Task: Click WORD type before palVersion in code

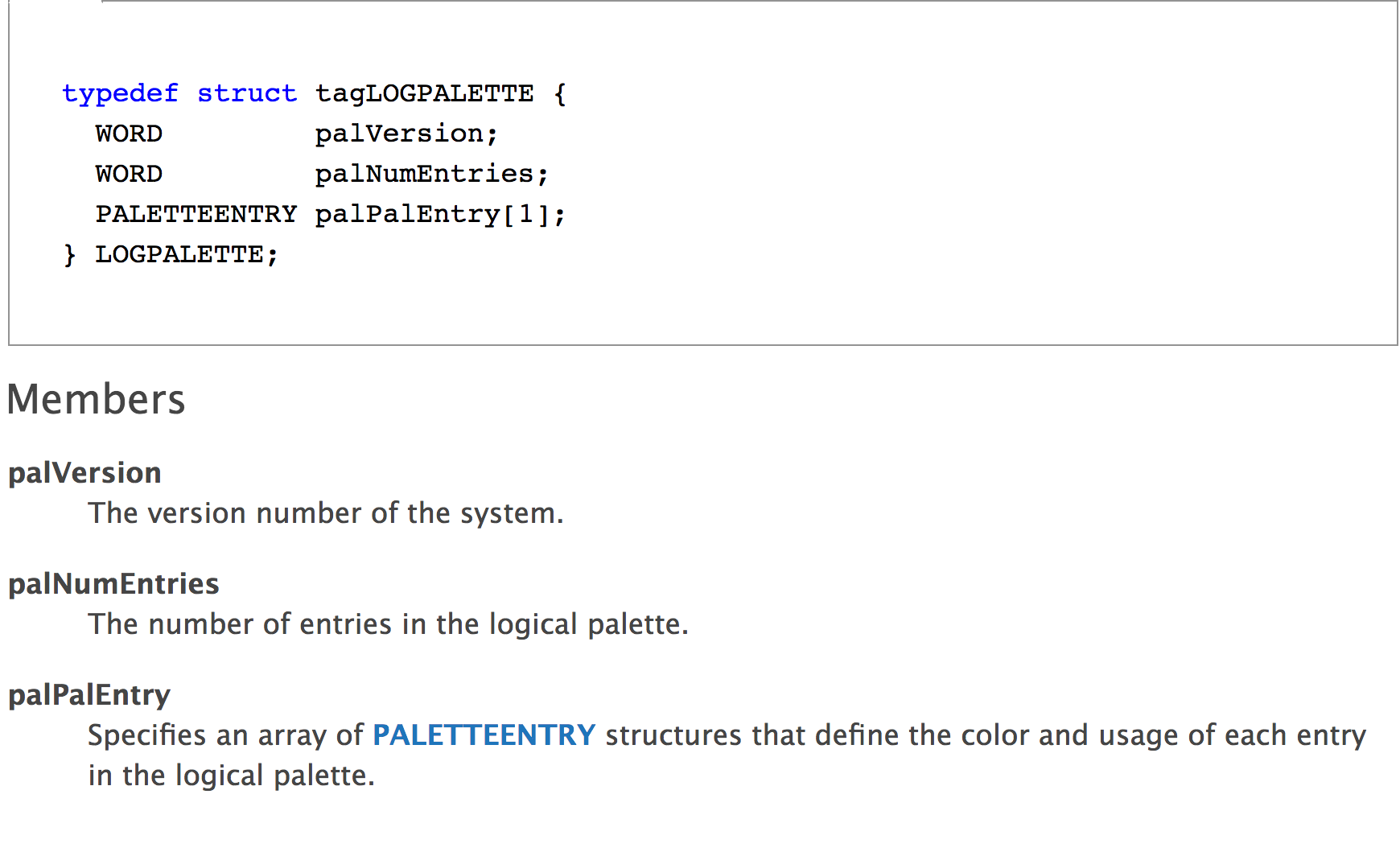Action: (129, 134)
